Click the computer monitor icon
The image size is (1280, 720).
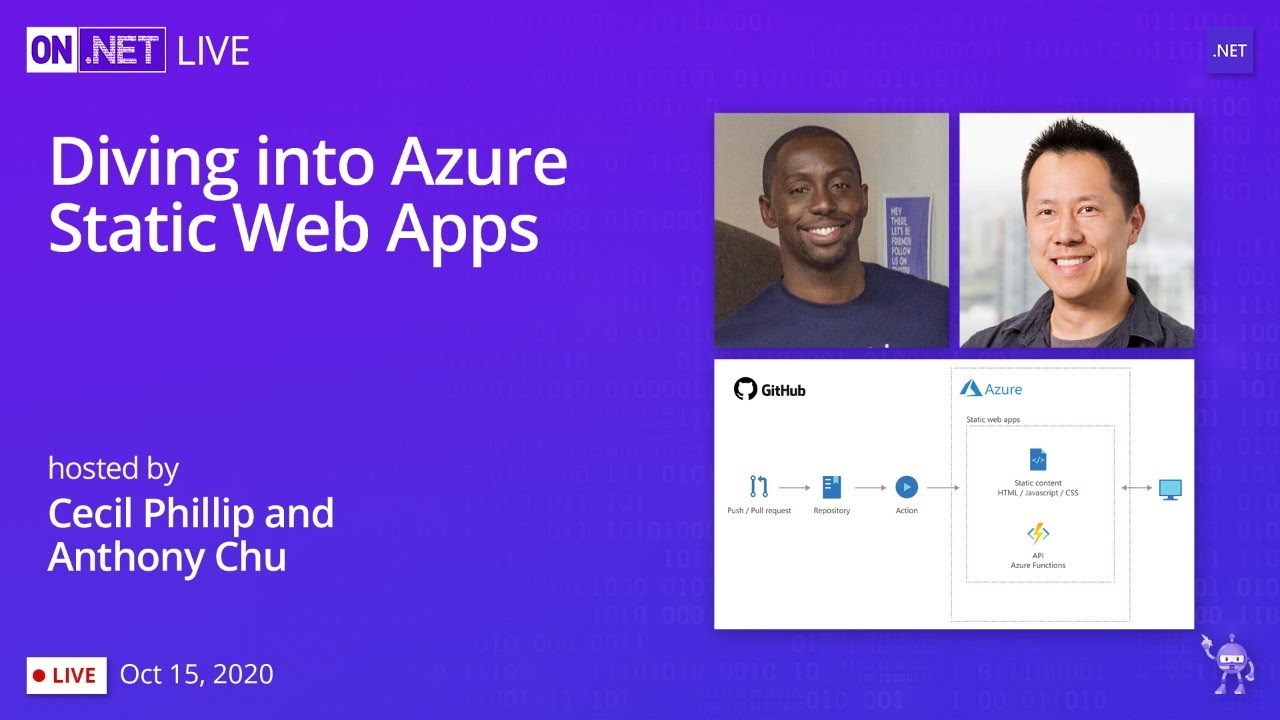1170,489
